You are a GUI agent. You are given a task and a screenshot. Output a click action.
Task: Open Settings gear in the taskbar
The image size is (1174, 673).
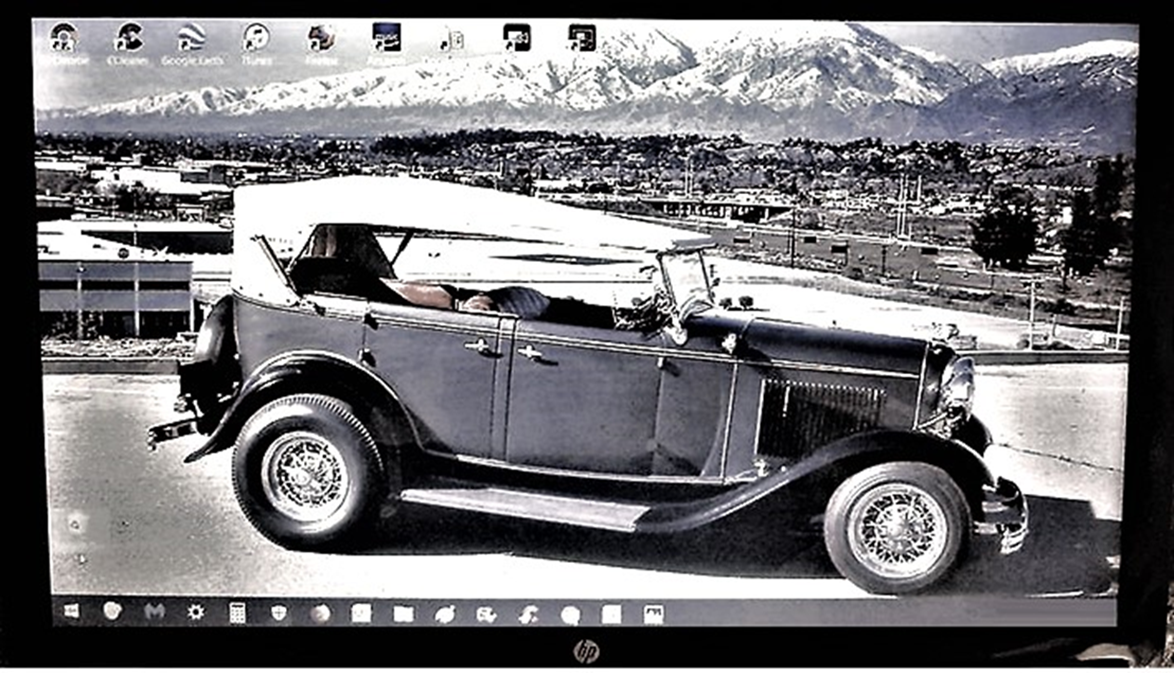coord(196,611)
